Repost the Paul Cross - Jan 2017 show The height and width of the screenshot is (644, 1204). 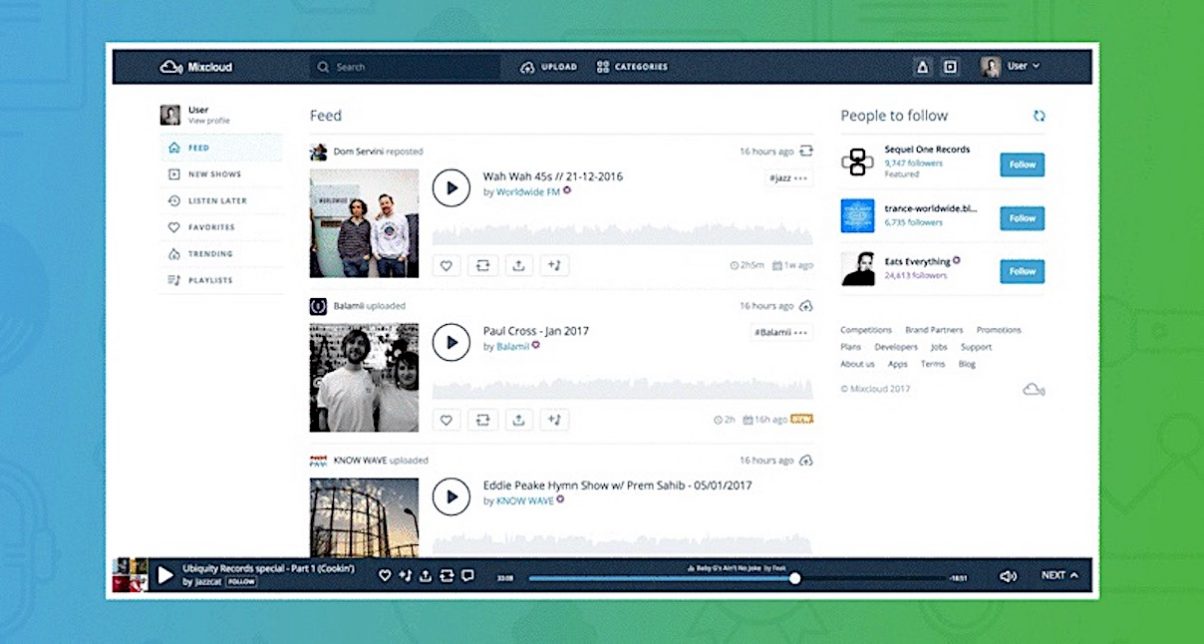click(483, 419)
